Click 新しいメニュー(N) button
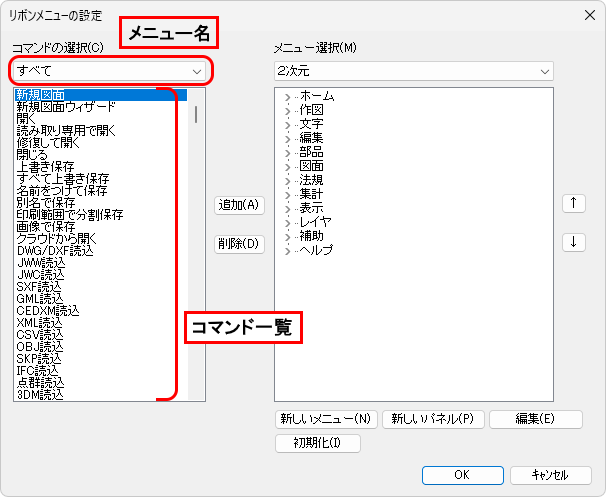Image resolution: width=606 pixels, height=497 pixels. click(326, 419)
